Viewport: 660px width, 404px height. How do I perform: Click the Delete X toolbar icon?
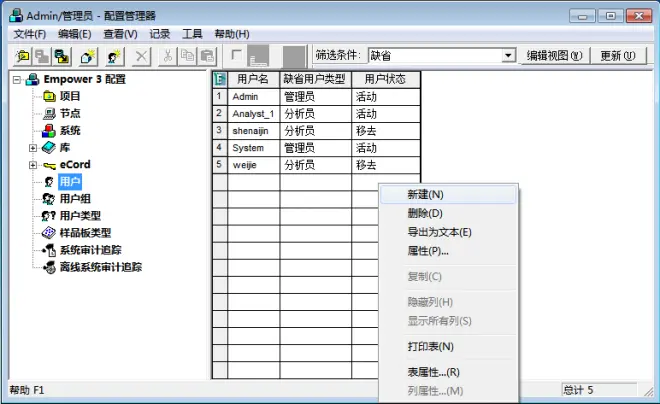tap(141, 56)
